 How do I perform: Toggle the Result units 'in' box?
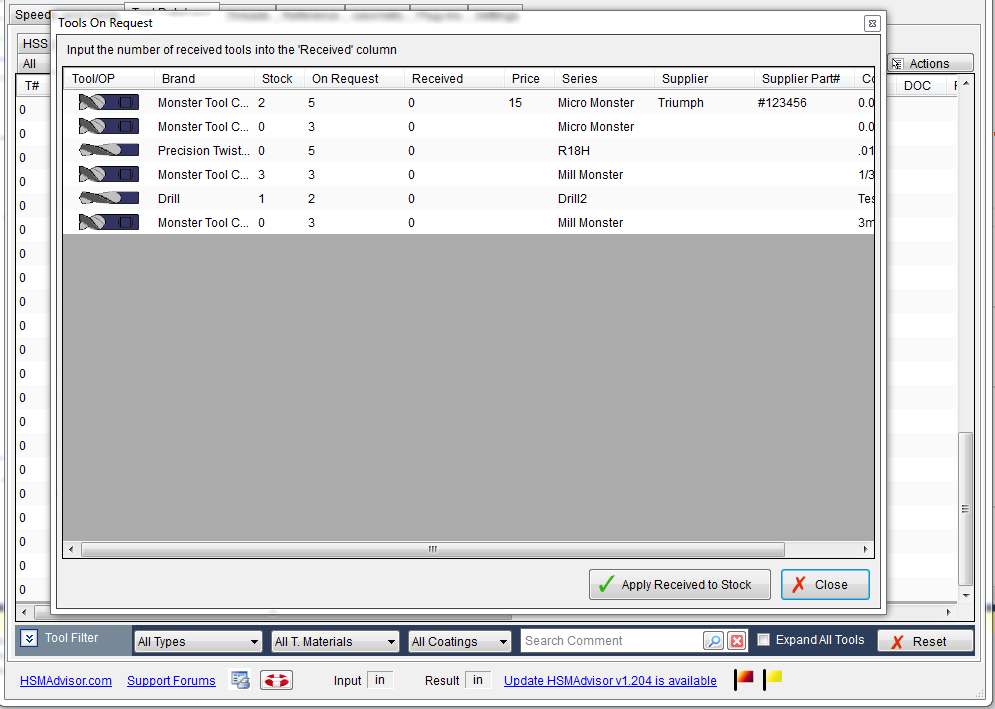(478, 680)
